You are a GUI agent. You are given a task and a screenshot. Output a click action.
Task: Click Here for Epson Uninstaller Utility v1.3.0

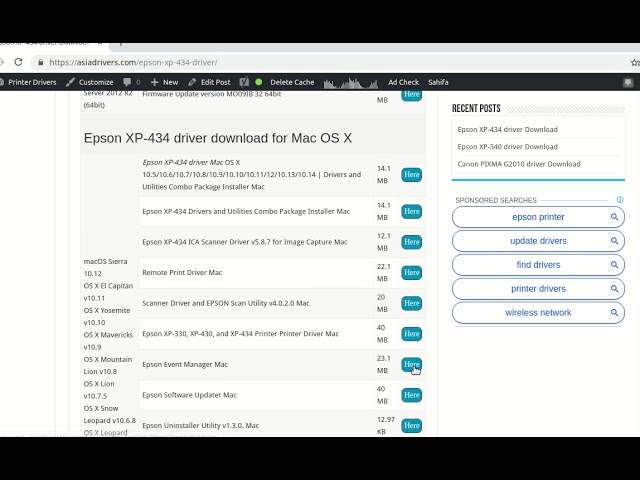[x=411, y=426]
